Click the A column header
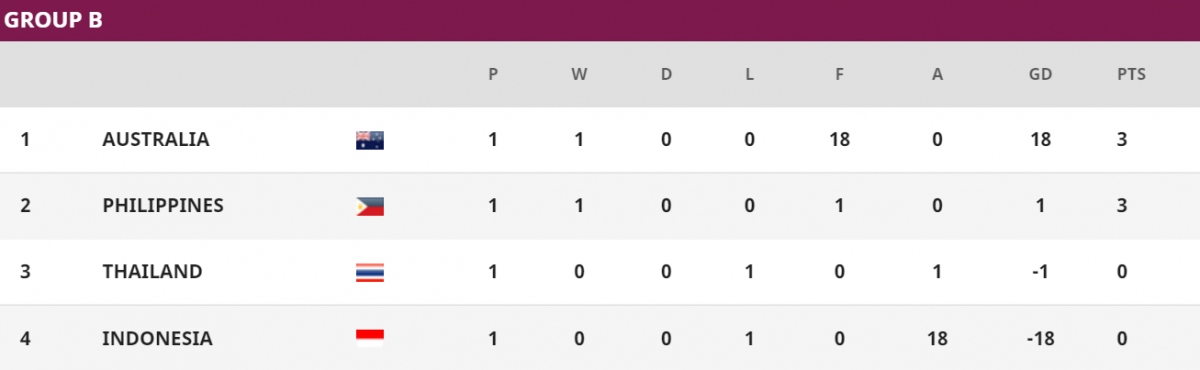 [x=937, y=74]
